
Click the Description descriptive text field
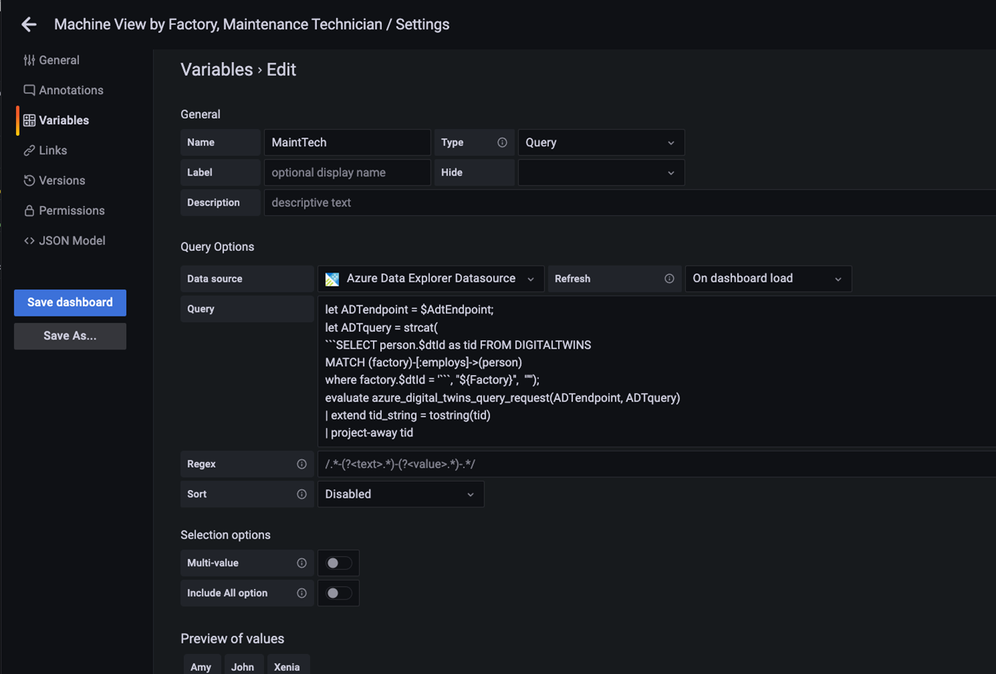pyautogui.click(x=630, y=203)
